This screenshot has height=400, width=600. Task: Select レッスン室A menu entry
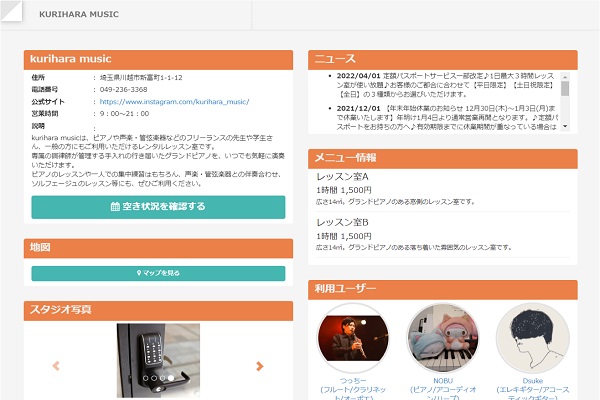[342, 177]
